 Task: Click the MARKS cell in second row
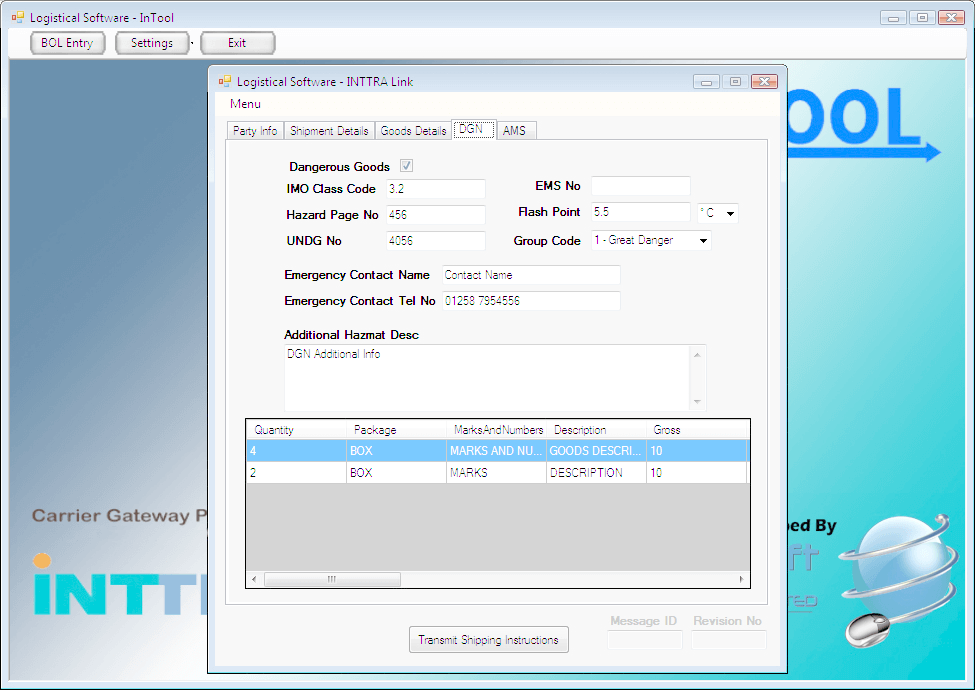(496, 472)
